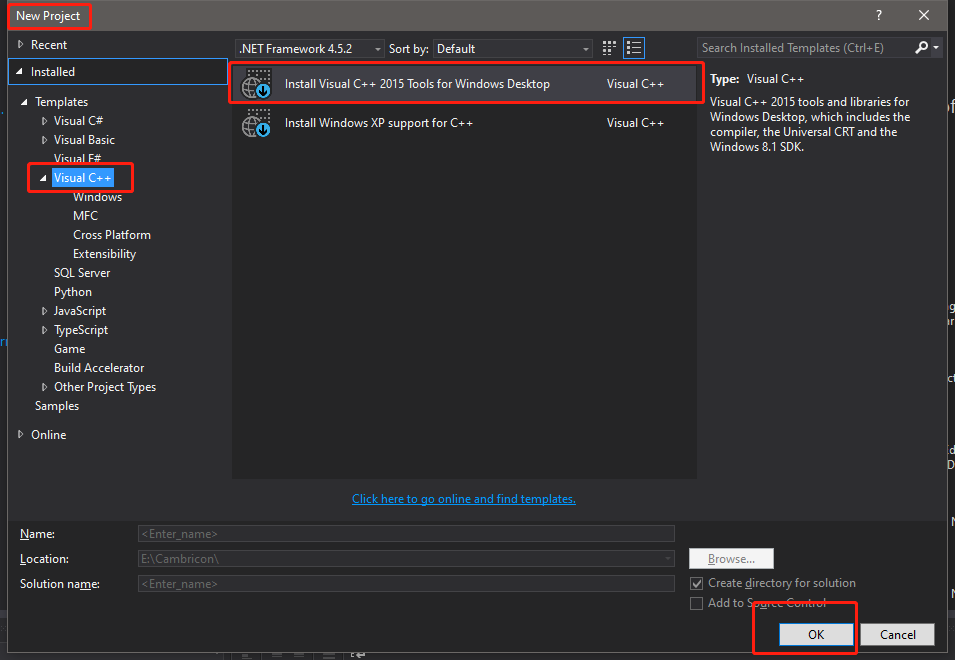Collapse the Templates node
The image size is (955, 660).
pyautogui.click(x=24, y=102)
